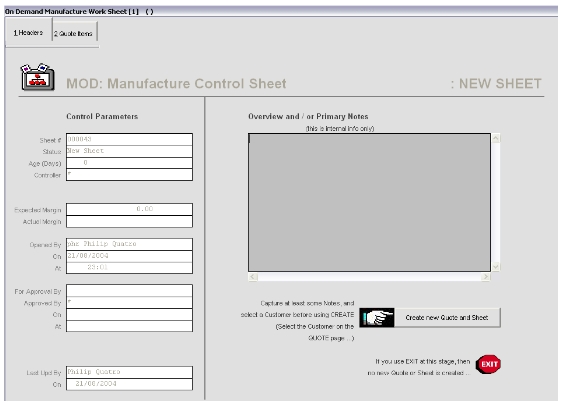
Task: Click the notes vertical scrollbar track
Action: tap(496, 202)
